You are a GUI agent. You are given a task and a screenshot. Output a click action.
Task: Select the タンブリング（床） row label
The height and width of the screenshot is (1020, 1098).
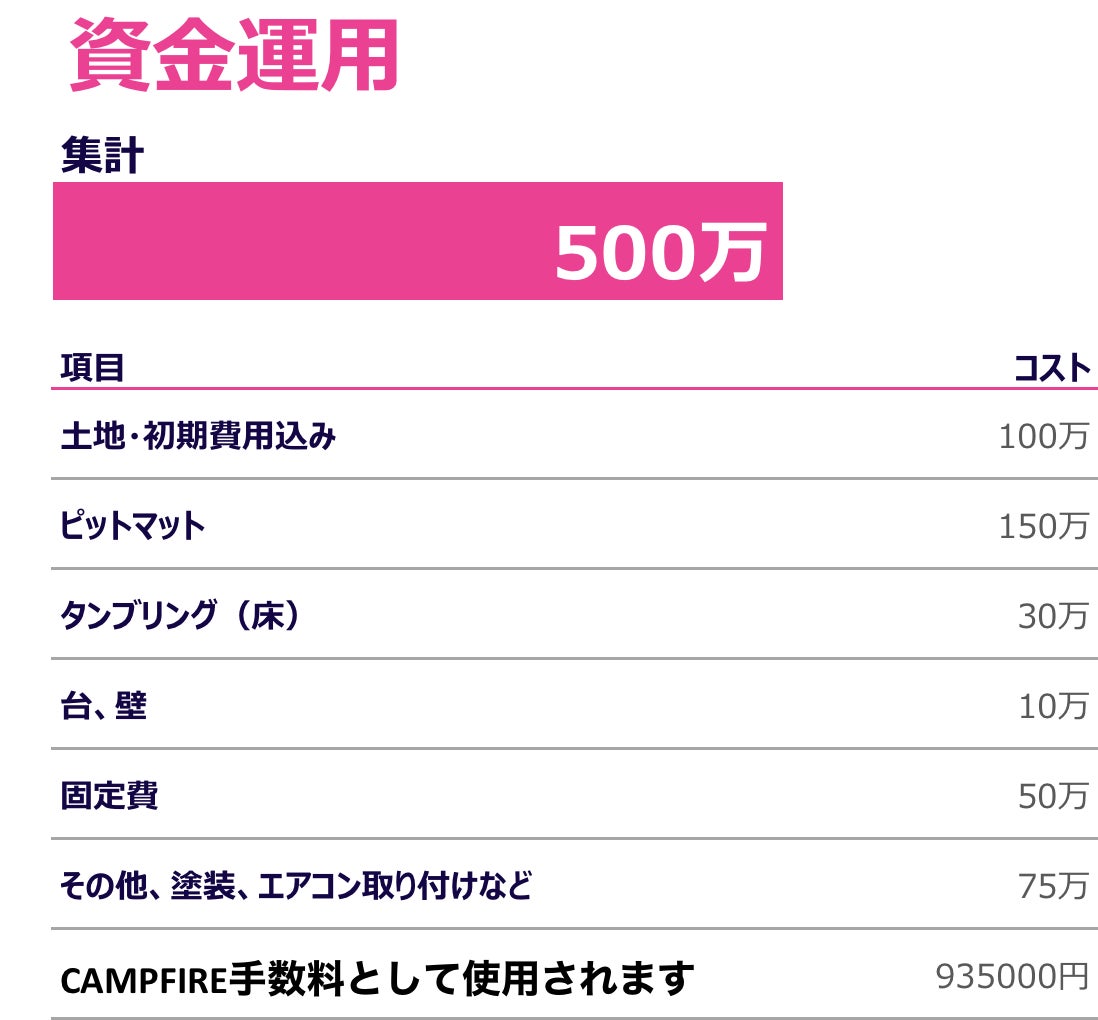pos(180,616)
